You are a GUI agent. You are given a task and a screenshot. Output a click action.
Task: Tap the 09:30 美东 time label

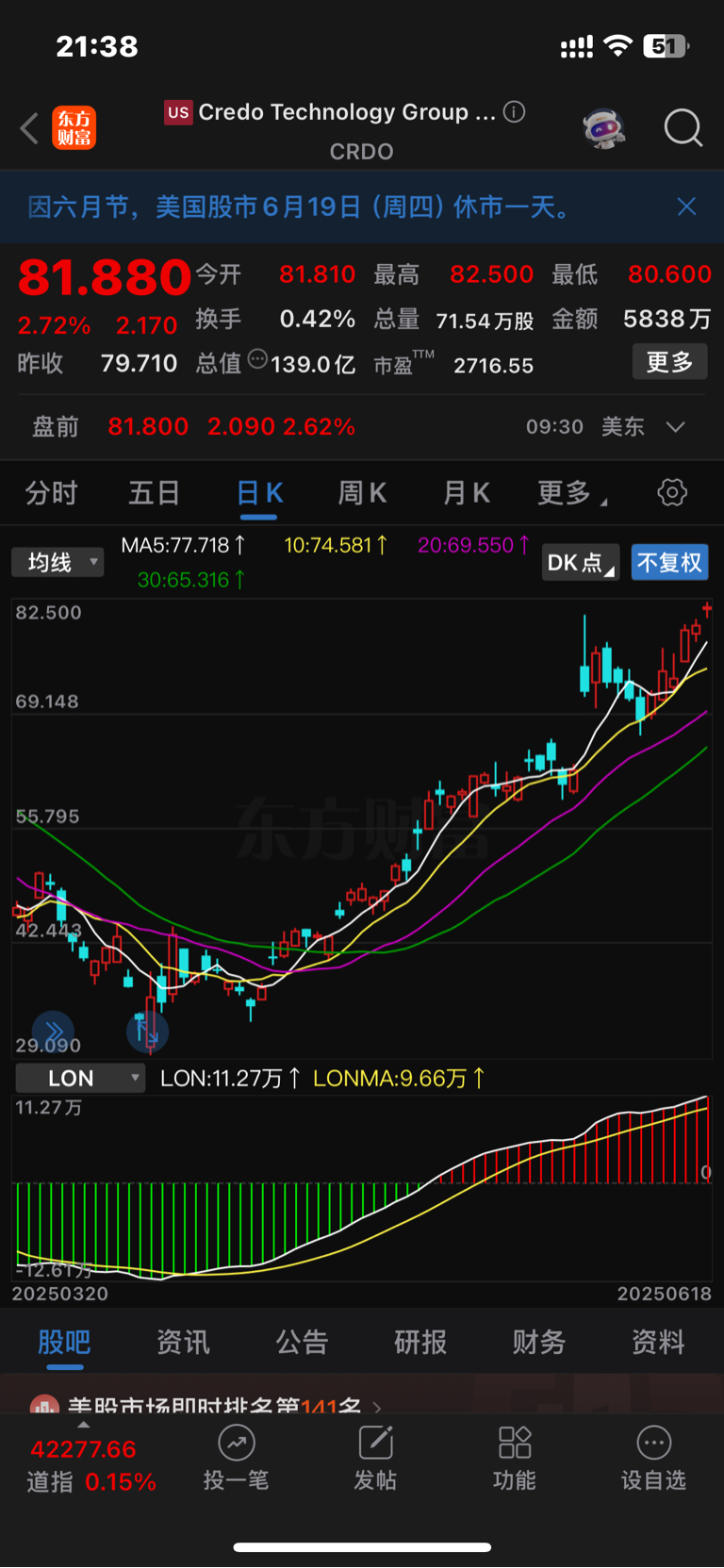pos(584,427)
